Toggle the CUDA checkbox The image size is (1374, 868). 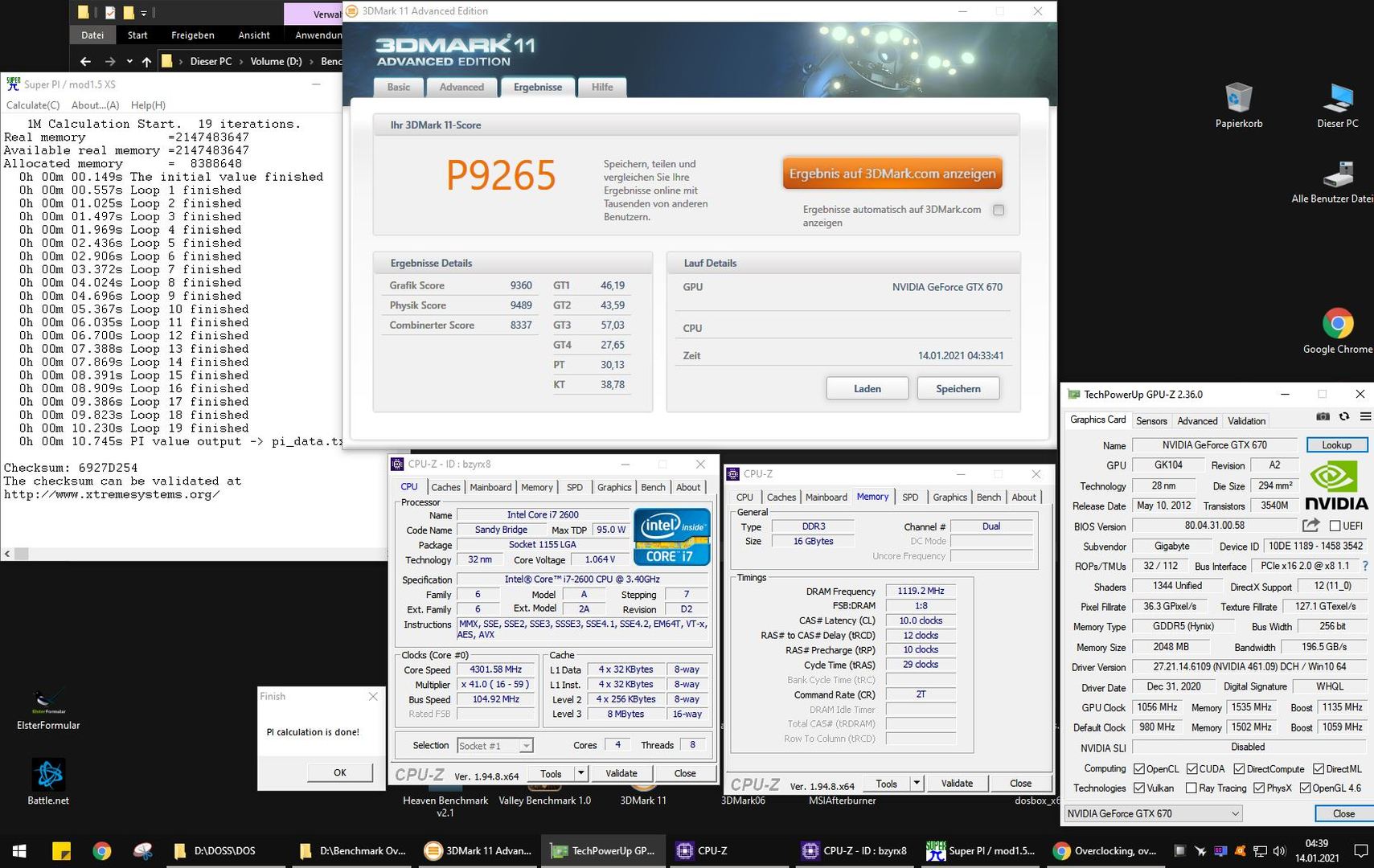click(1192, 769)
